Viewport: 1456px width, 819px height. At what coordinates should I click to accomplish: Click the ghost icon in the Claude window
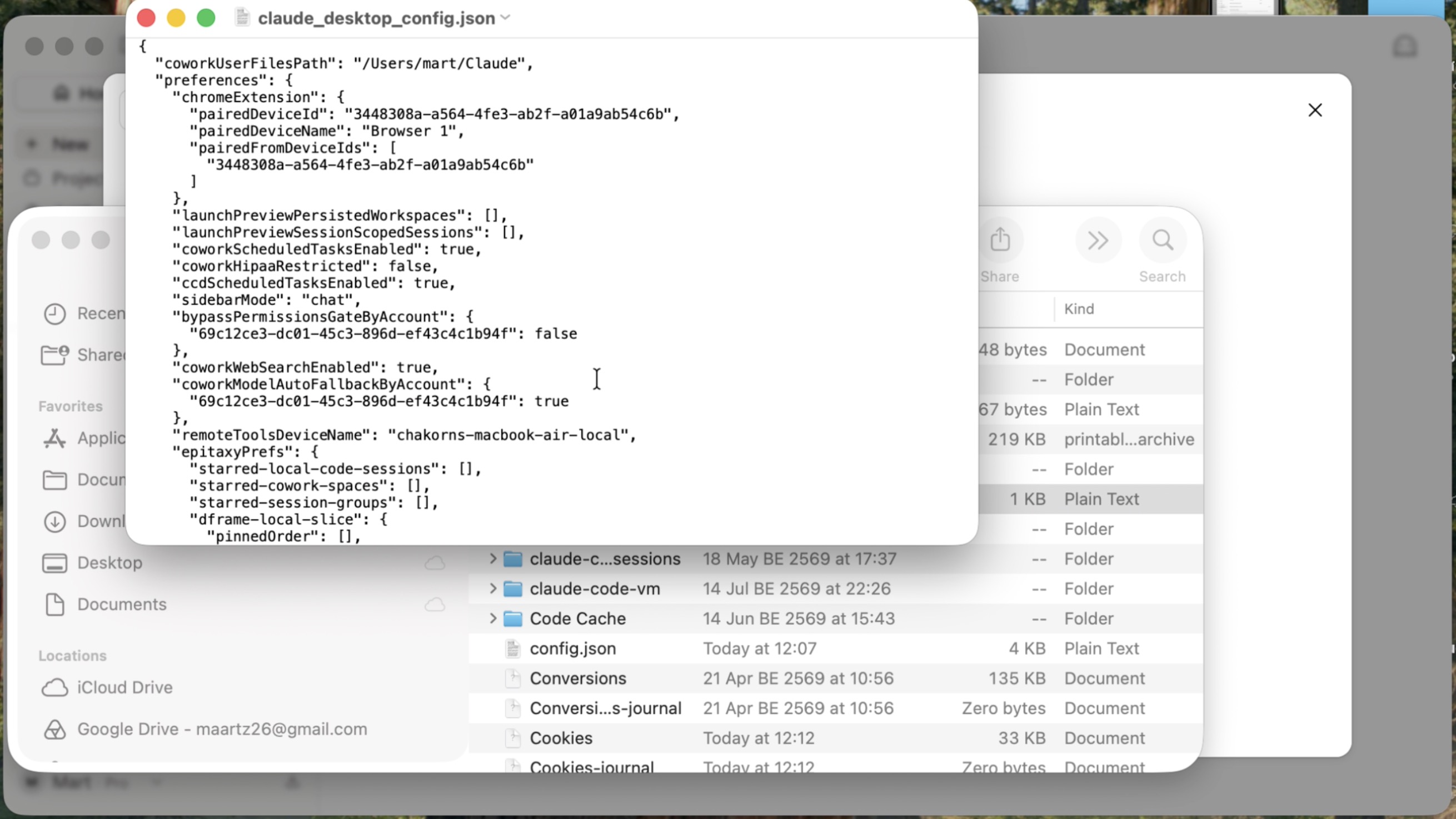click(1405, 46)
